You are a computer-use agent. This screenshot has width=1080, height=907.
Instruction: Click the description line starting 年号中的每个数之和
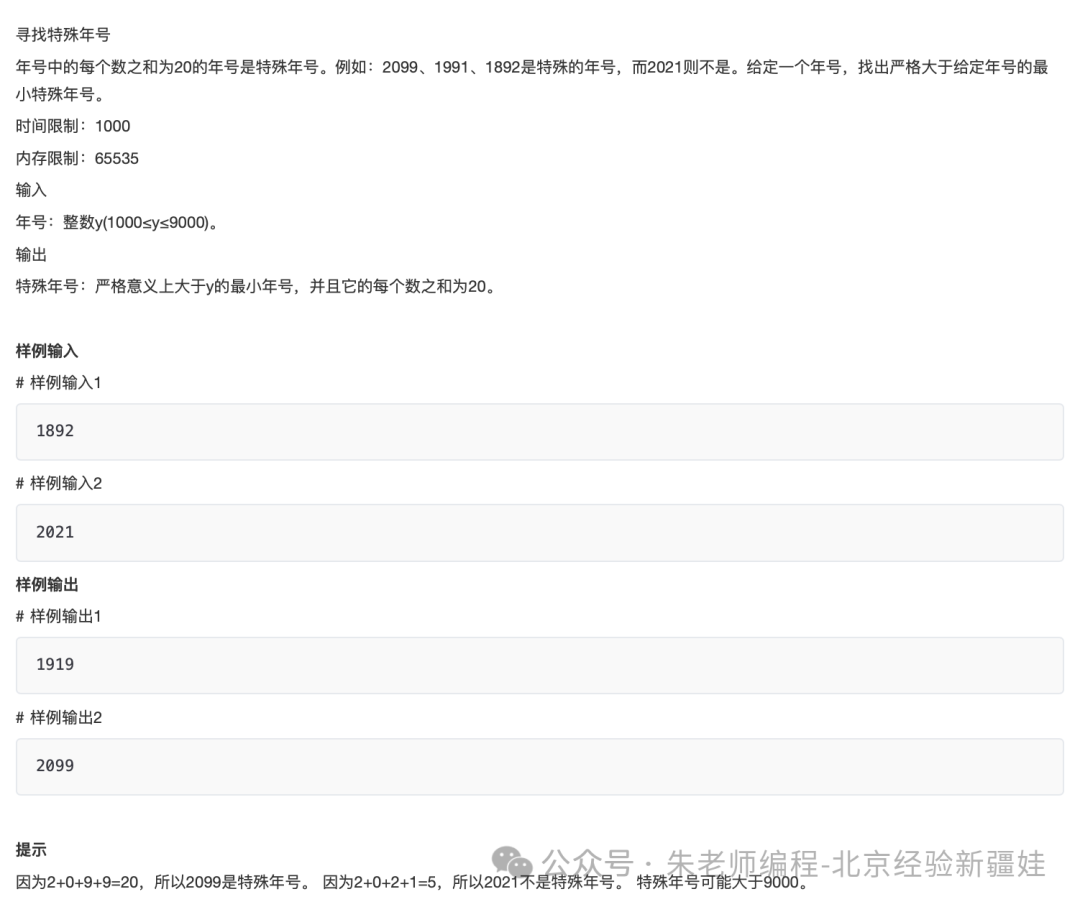click(x=532, y=67)
